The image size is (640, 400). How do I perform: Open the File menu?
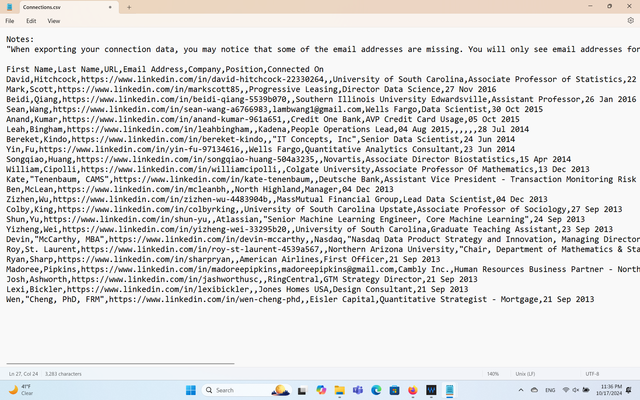pos(10,21)
